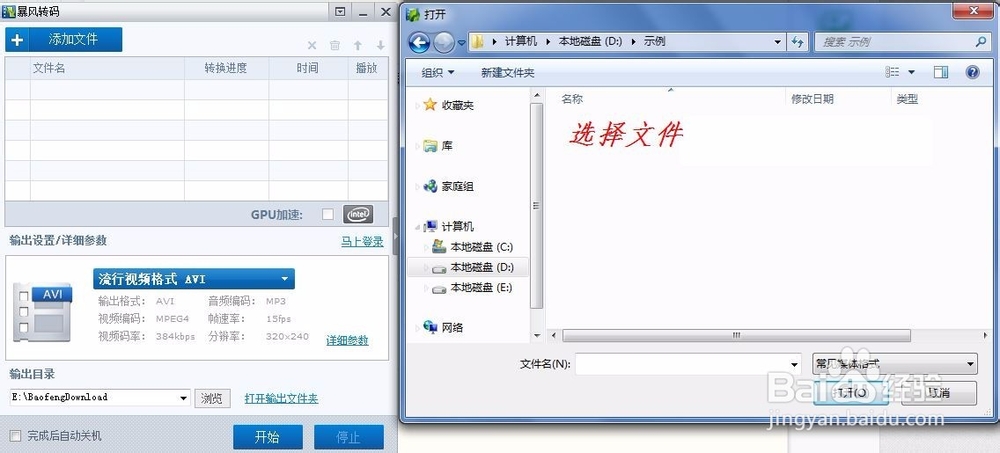The height and width of the screenshot is (453, 1000).
Task: Click the 马上登录 login link
Action: pyautogui.click(x=362, y=241)
